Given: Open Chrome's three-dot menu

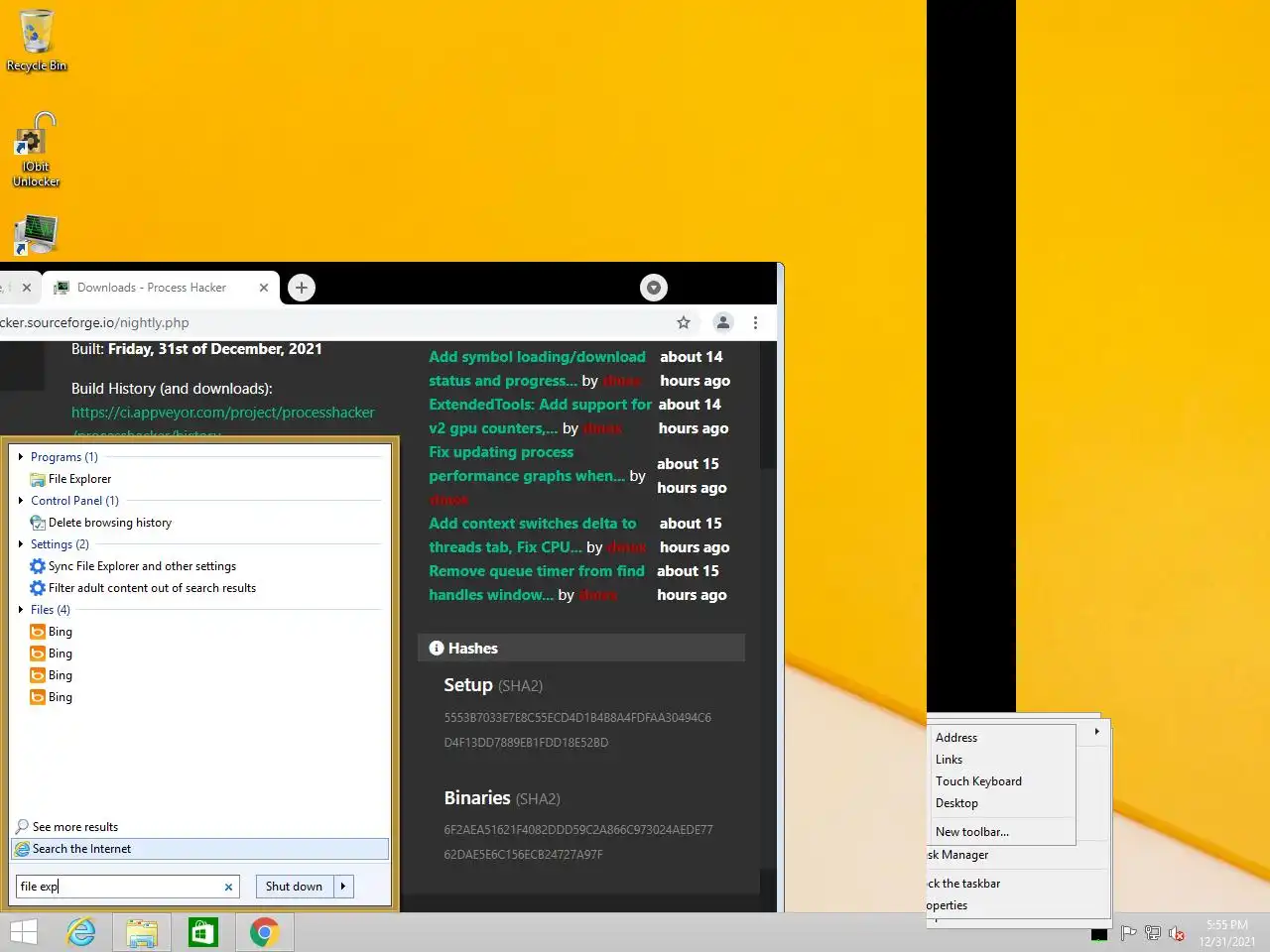Looking at the screenshot, I should click(x=755, y=322).
